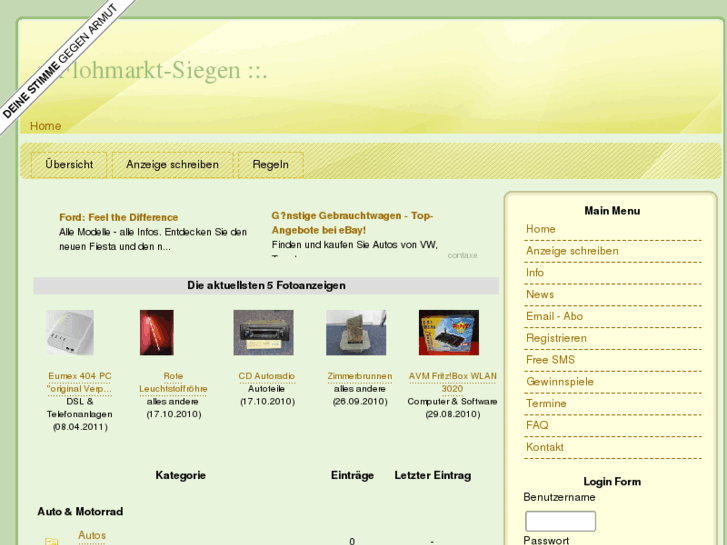The image size is (727, 545).
Task: Select Info in the Main Menu
Action: tap(535, 273)
